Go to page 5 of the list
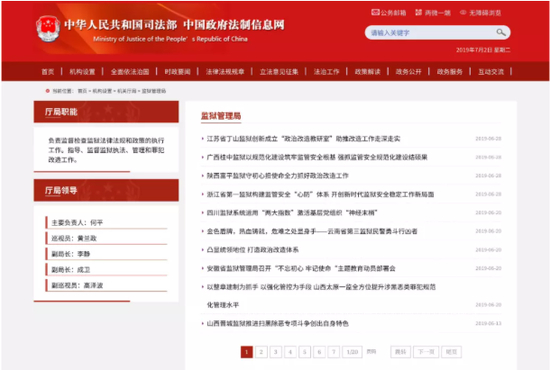The image size is (550, 370). (x=304, y=352)
